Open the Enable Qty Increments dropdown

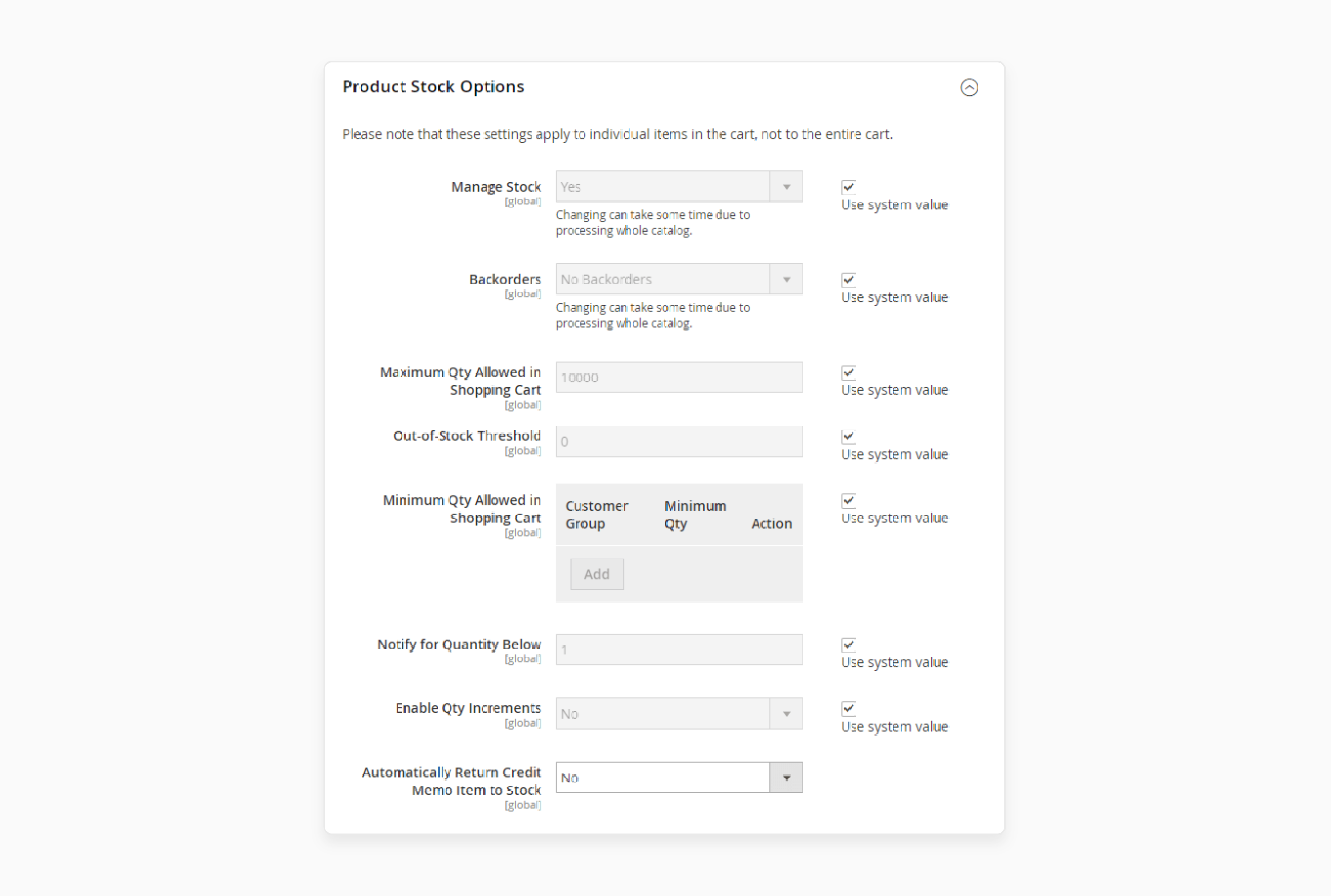(x=679, y=713)
